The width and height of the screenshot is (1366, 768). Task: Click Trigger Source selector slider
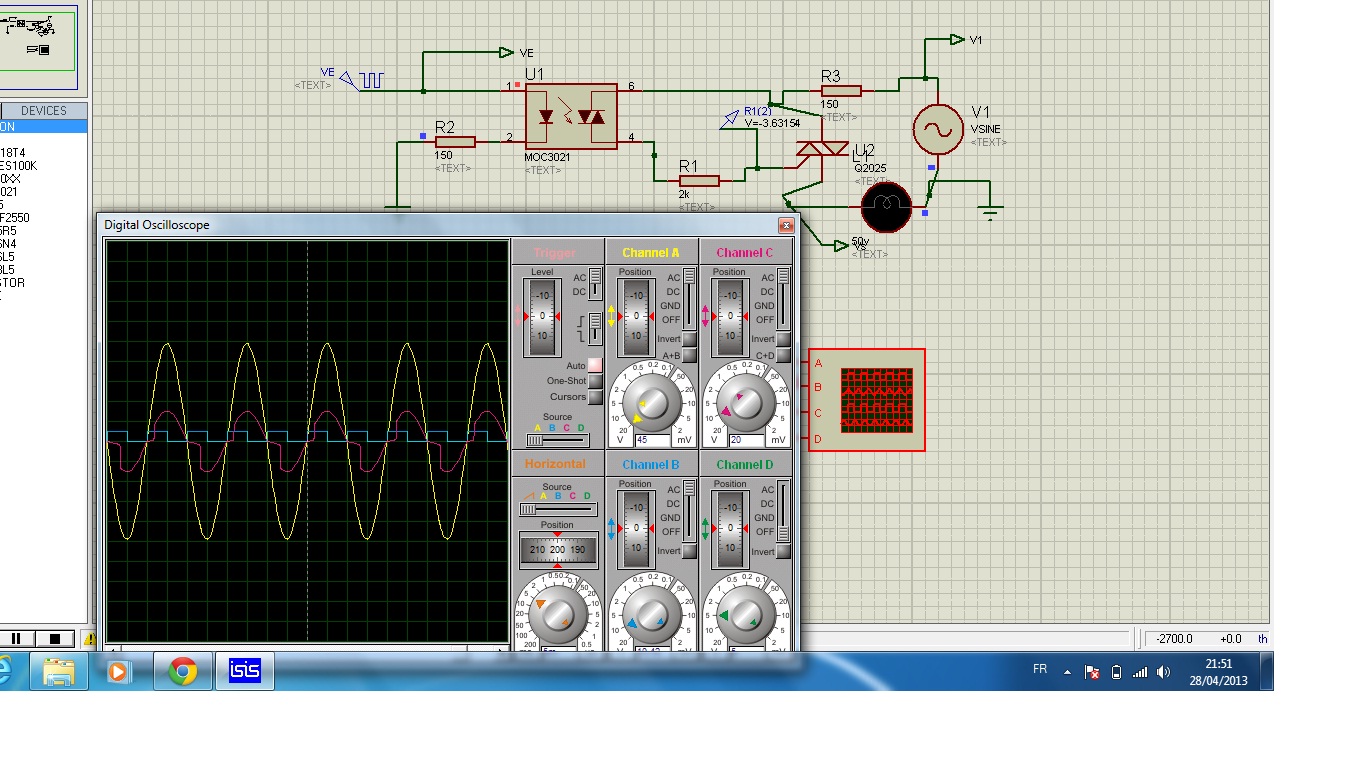click(557, 440)
